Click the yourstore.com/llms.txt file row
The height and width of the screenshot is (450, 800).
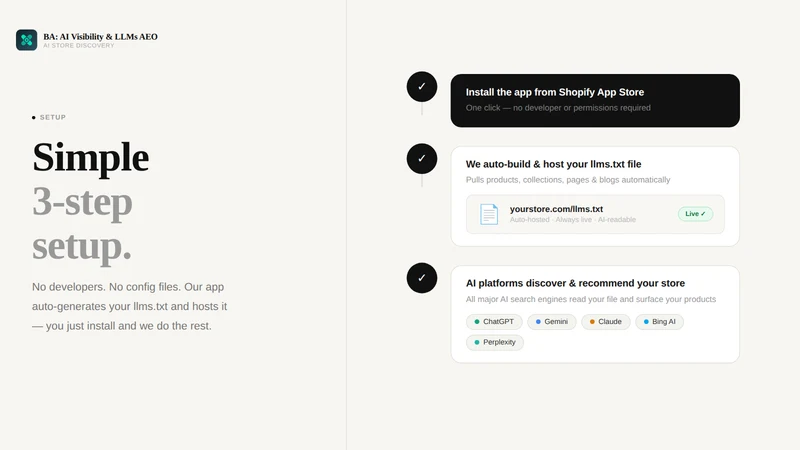coord(595,214)
